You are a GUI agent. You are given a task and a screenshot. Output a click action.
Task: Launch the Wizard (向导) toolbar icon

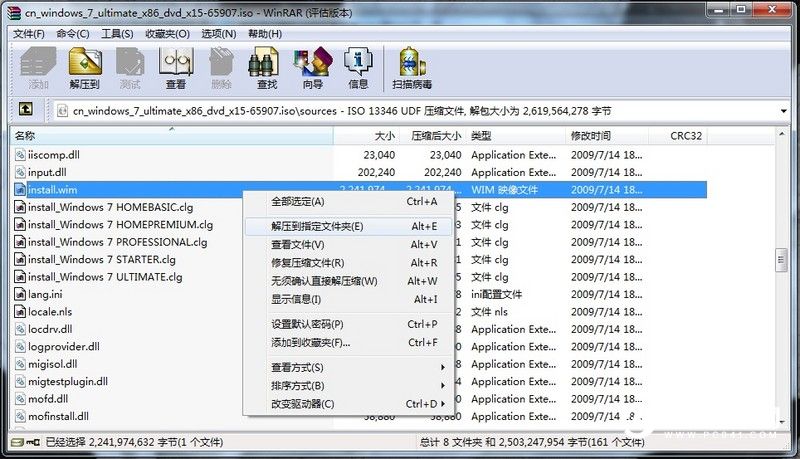tap(312, 68)
